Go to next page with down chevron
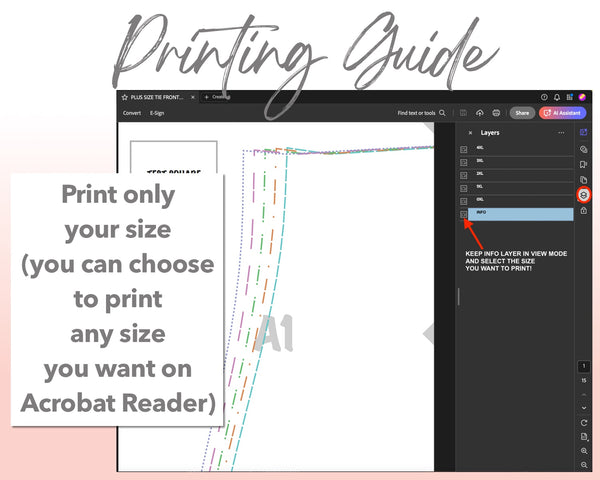The width and height of the screenshot is (600, 480). click(584, 407)
